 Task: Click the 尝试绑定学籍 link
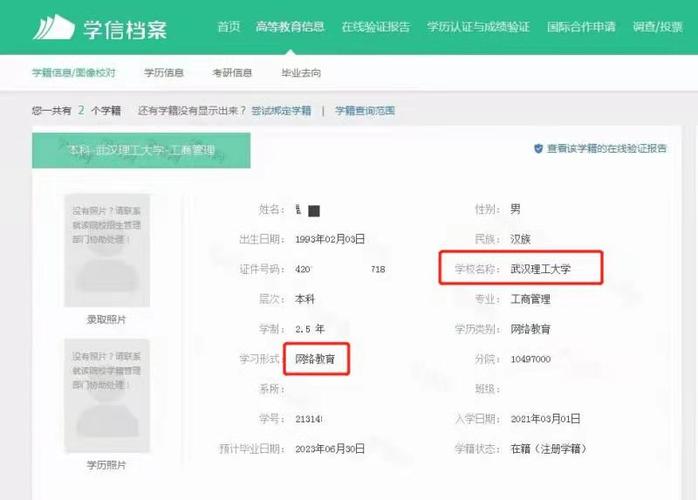pyautogui.click(x=281, y=110)
